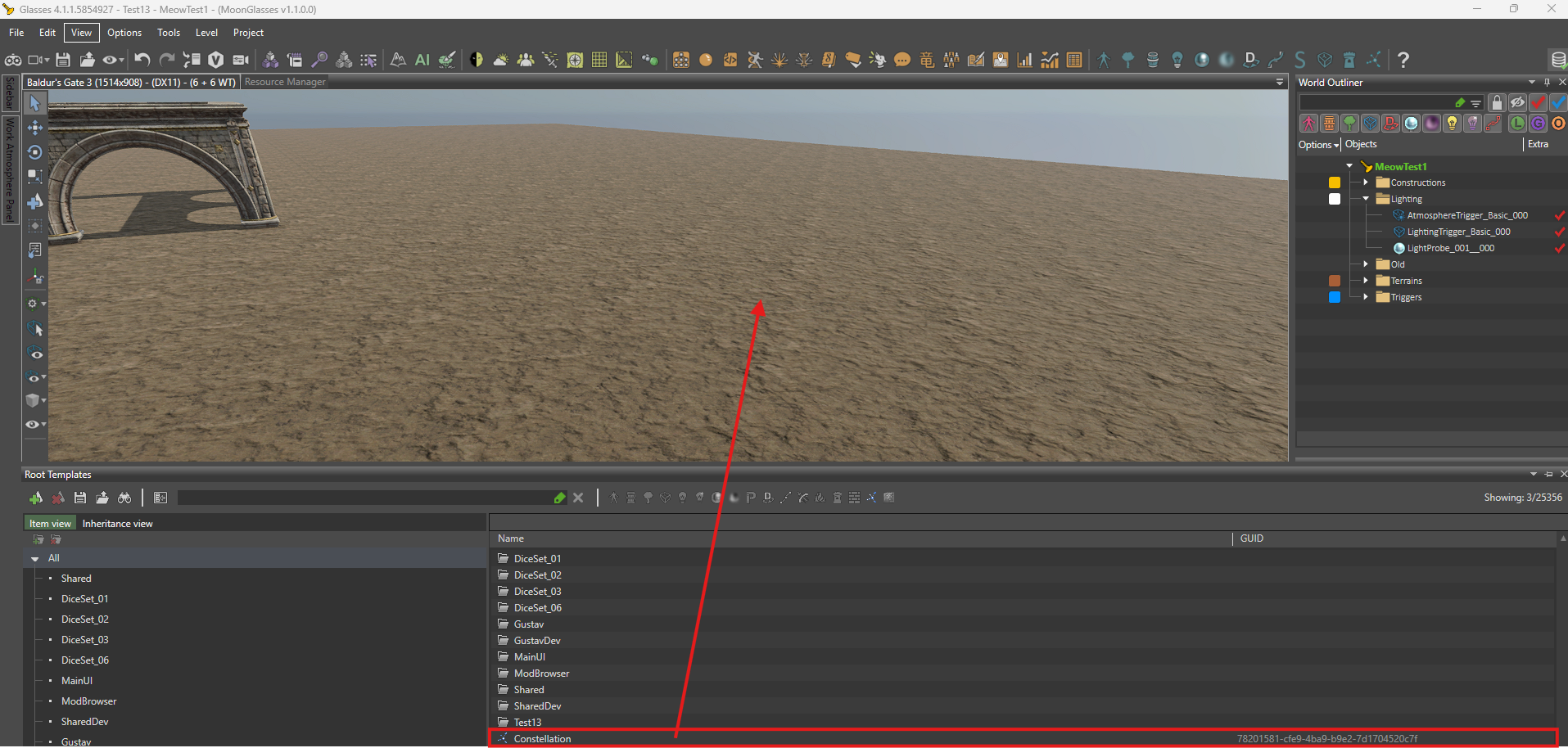Screen dimensions: 1568x748
Task: Click the blue barrel item icon in the toolbar
Action: (x=1153, y=60)
